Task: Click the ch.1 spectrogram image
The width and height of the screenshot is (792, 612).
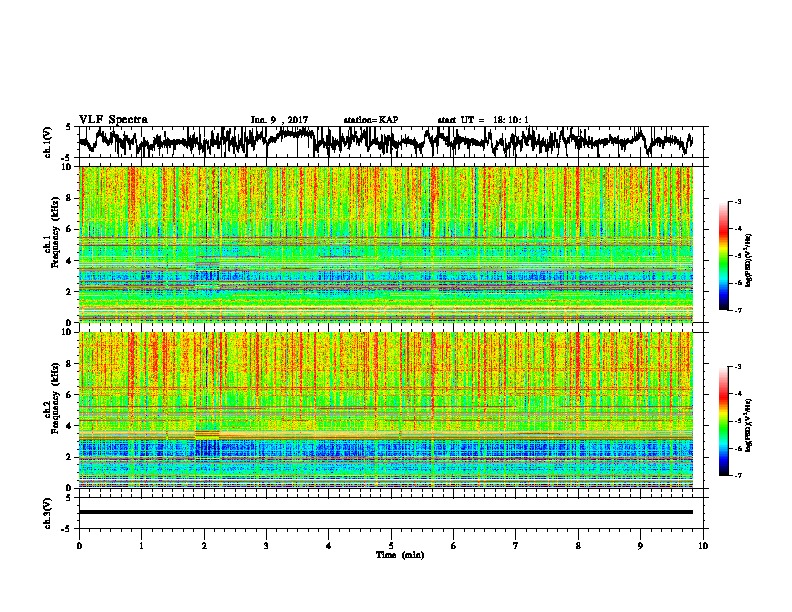Action: (386, 244)
